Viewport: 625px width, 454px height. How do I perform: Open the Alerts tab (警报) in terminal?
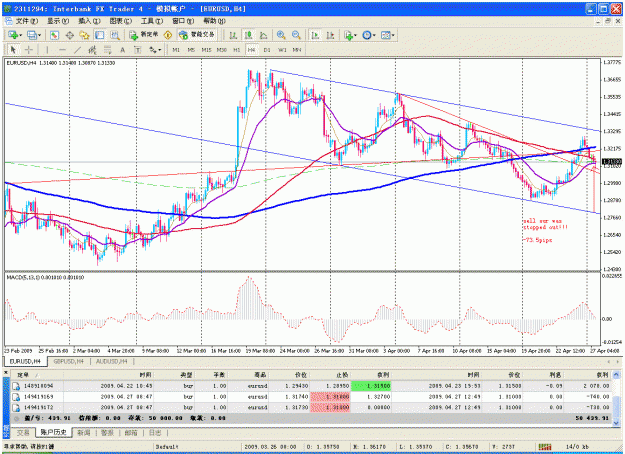pyautogui.click(x=108, y=432)
